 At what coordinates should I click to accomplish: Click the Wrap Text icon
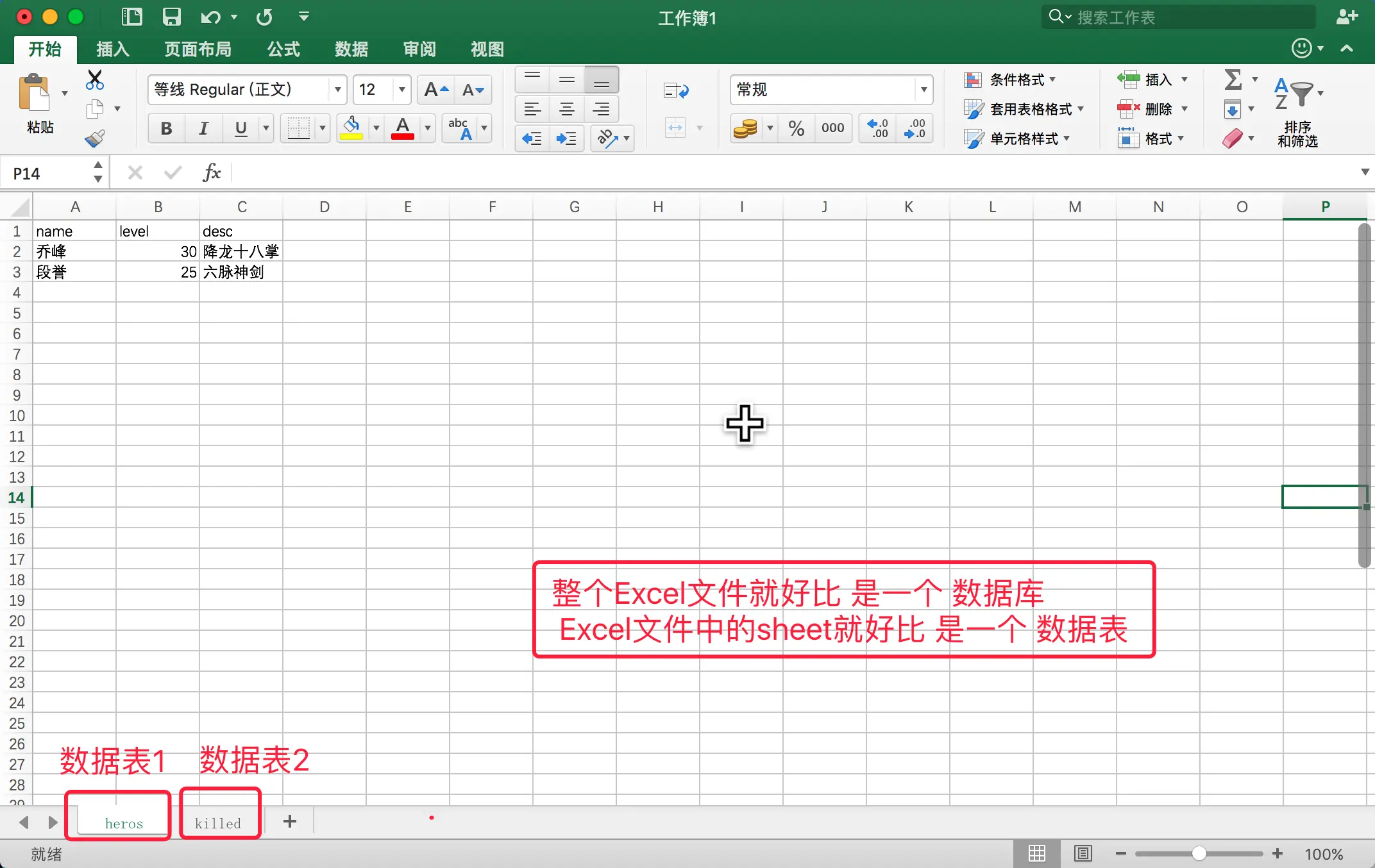point(676,91)
